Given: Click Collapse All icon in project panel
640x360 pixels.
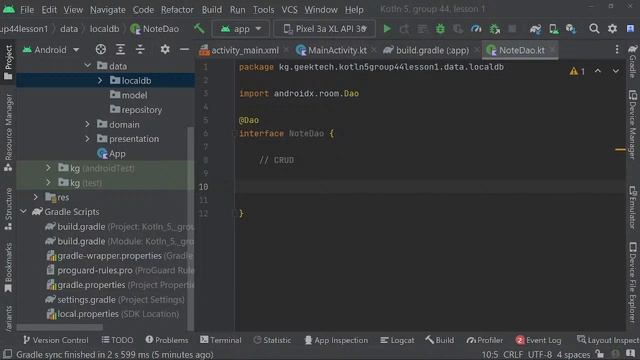Looking at the screenshot, I should (x=140, y=49).
